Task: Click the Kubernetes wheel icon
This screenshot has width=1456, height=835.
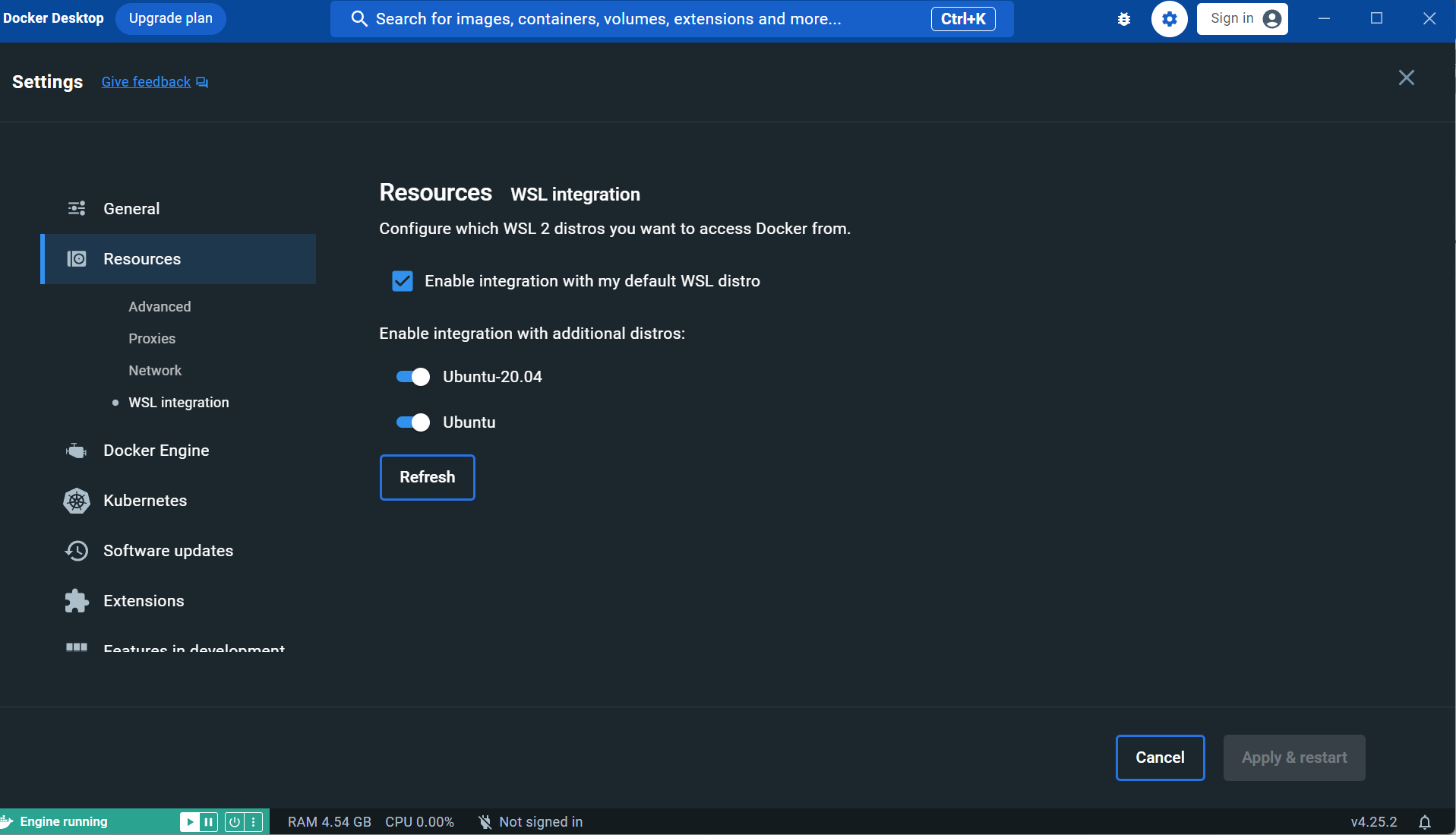Action: (x=77, y=501)
